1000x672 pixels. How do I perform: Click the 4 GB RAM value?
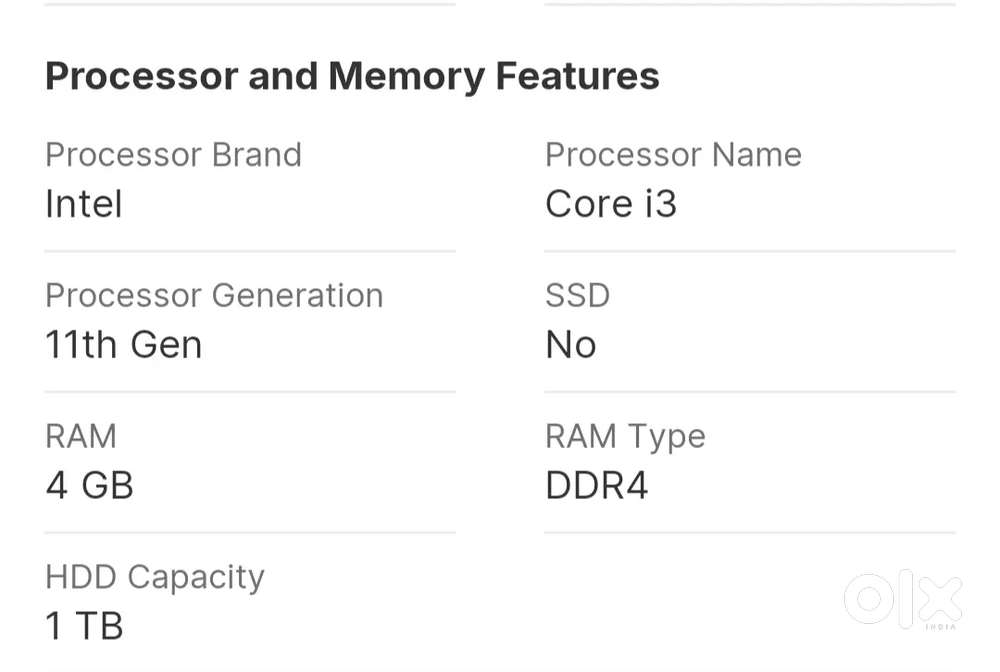(x=90, y=486)
